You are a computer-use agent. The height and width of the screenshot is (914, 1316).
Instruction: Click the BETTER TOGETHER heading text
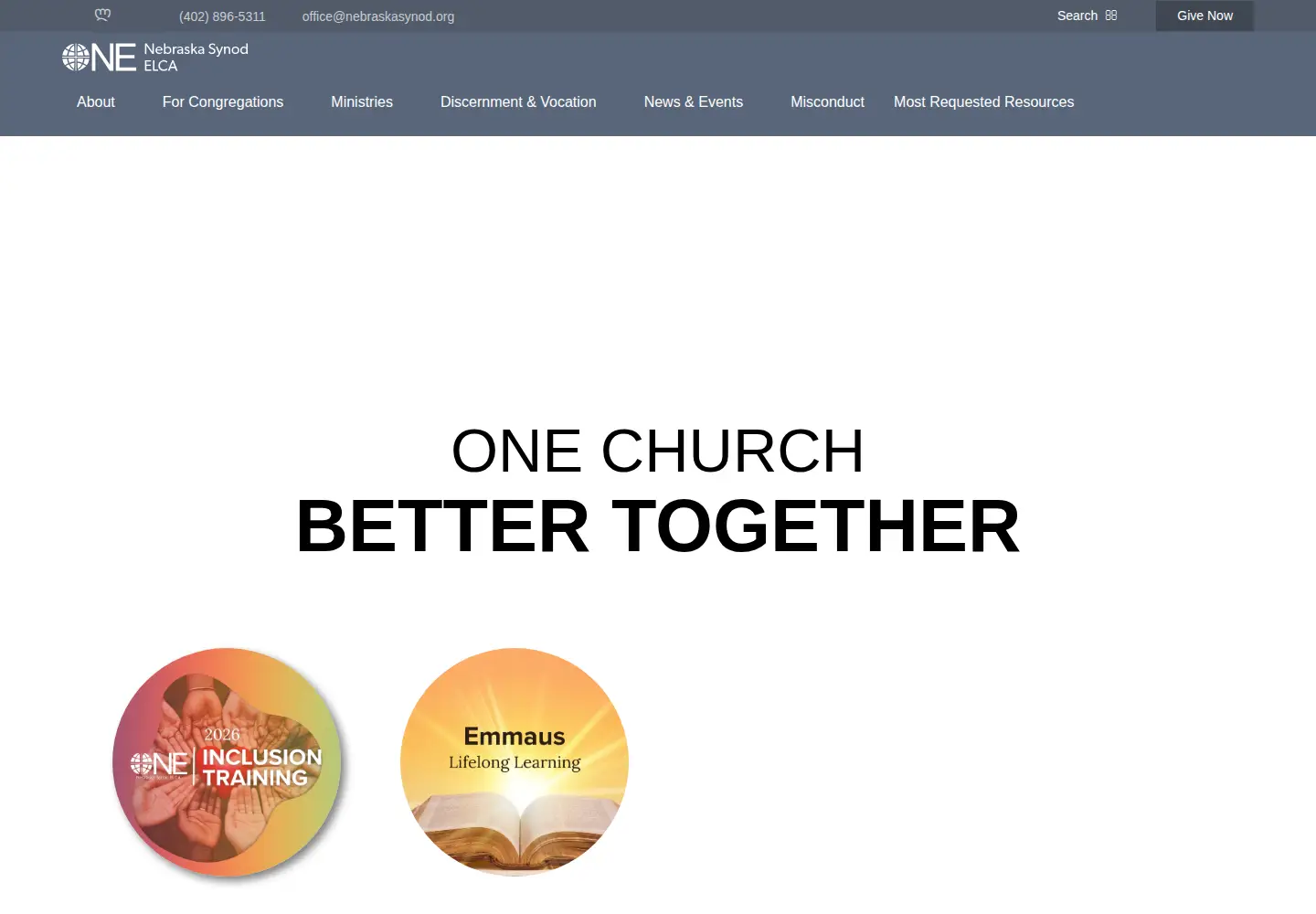click(658, 526)
